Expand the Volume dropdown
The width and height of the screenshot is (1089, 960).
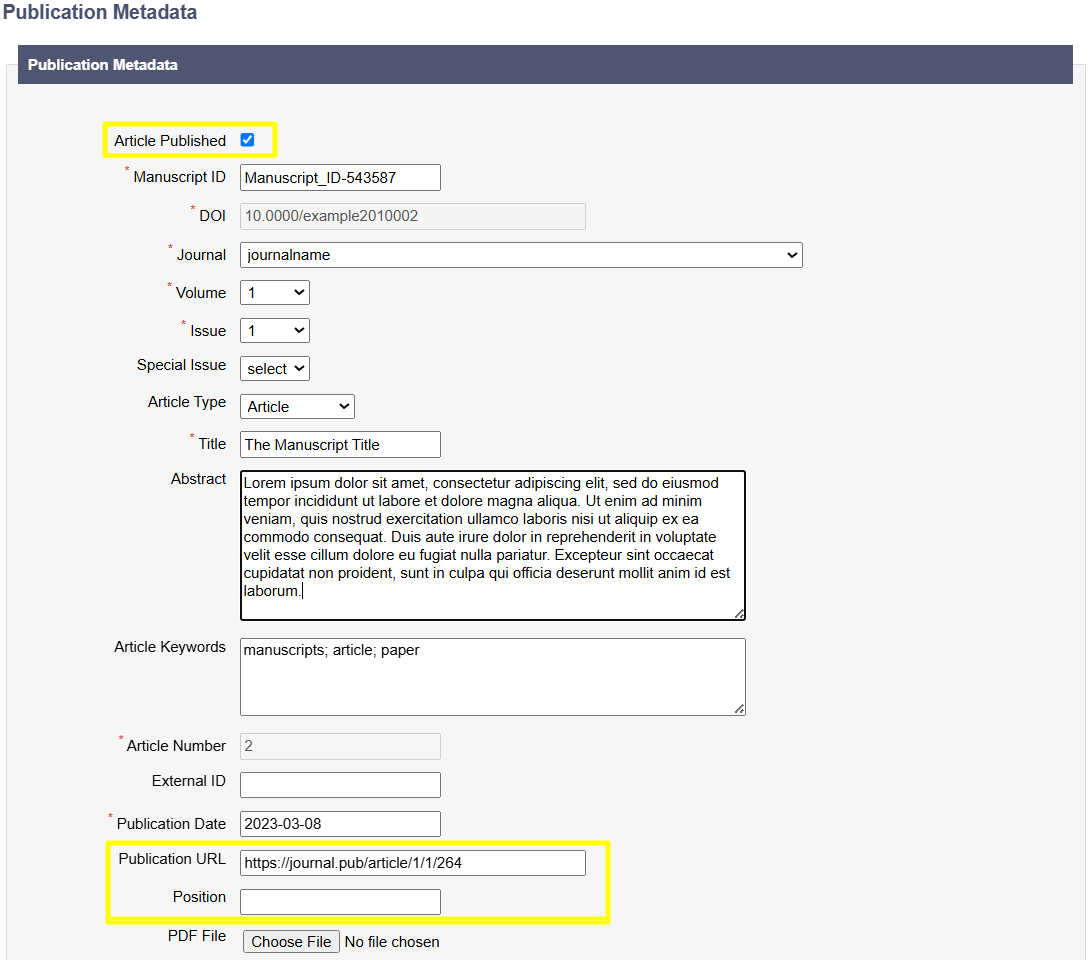click(275, 293)
